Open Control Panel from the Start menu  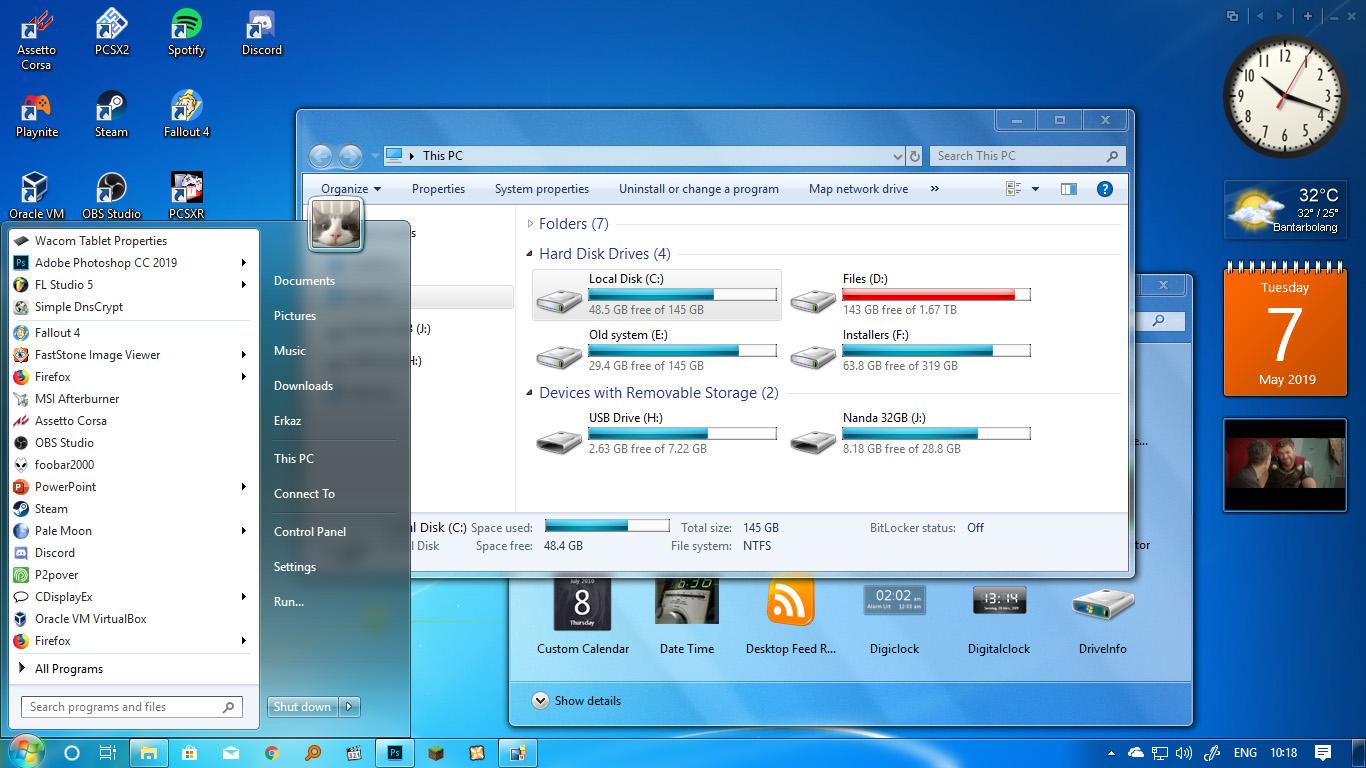[310, 532]
